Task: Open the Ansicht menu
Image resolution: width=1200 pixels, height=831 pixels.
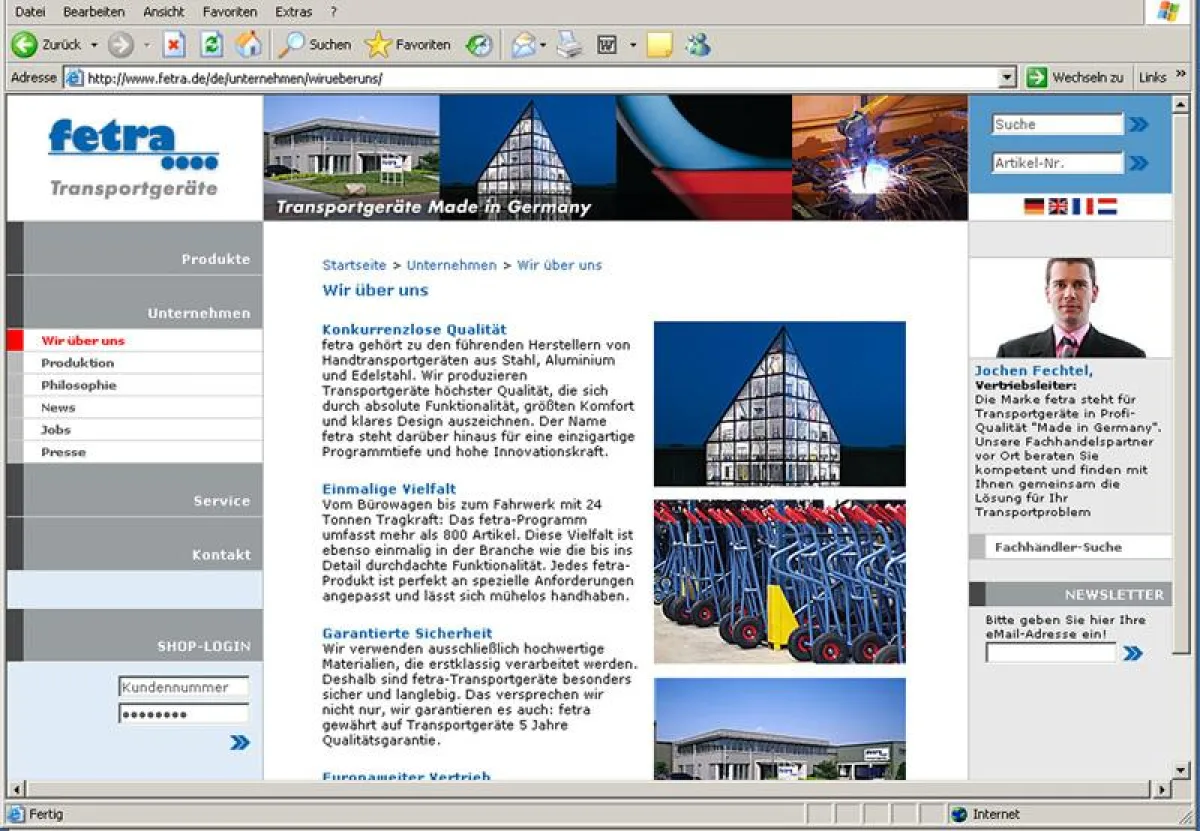Action: (x=163, y=12)
